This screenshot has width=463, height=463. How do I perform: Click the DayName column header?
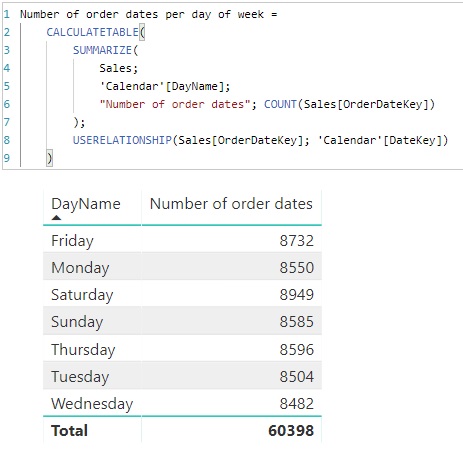click(x=86, y=204)
